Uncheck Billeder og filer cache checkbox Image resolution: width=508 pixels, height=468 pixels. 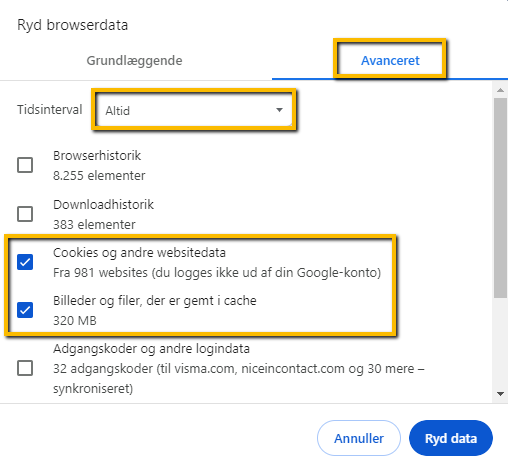(x=25, y=310)
